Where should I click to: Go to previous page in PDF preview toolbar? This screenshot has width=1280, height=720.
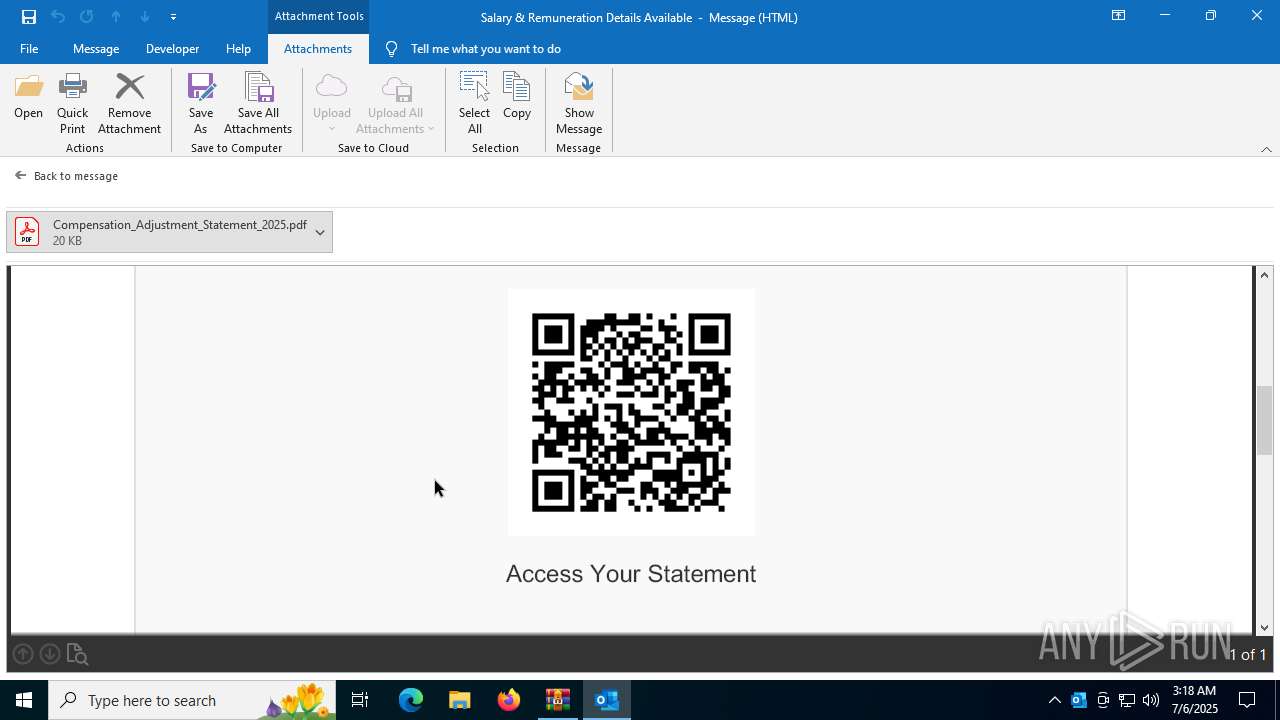23,654
